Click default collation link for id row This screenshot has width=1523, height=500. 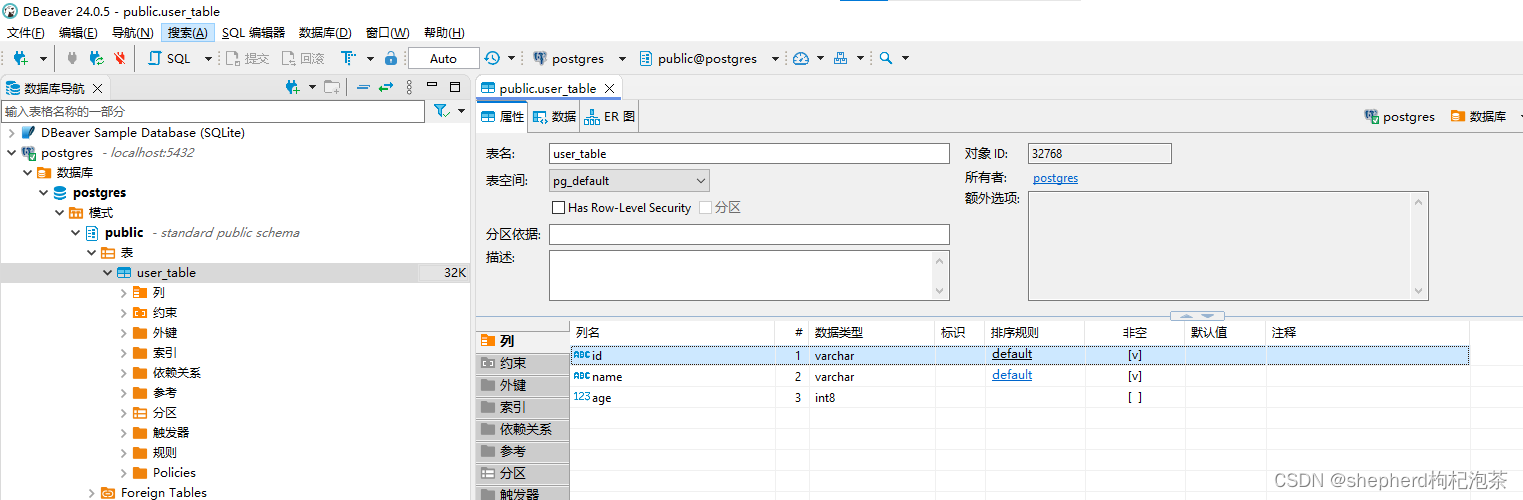[1012, 354]
